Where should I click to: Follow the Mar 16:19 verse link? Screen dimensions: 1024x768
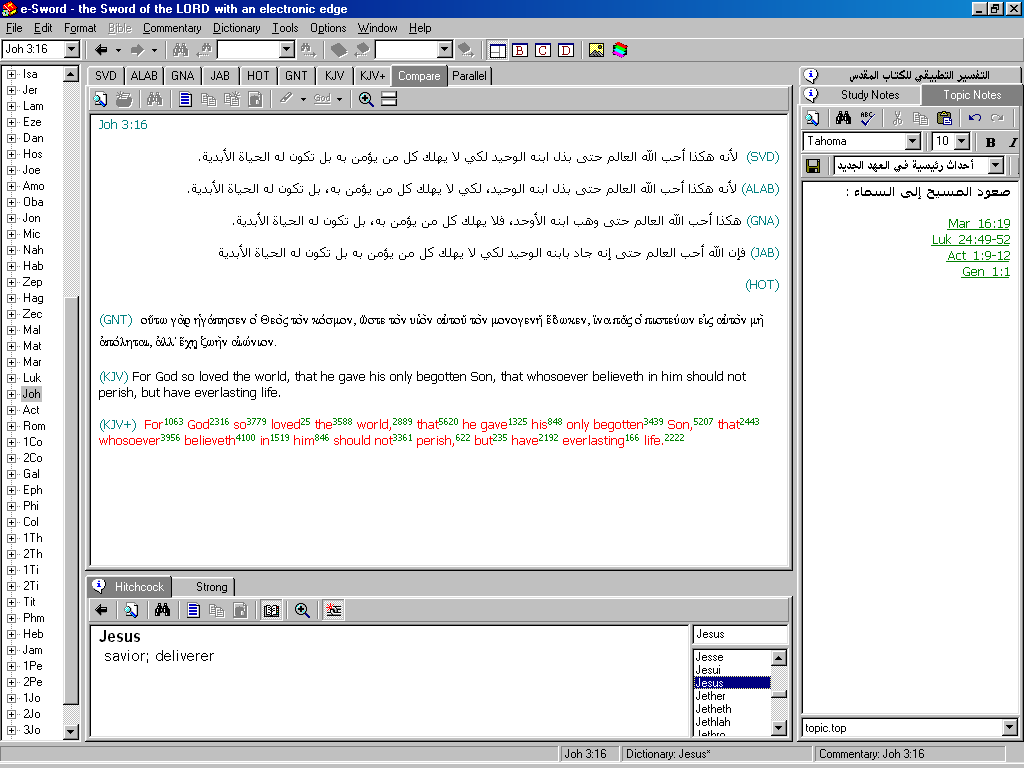point(979,223)
